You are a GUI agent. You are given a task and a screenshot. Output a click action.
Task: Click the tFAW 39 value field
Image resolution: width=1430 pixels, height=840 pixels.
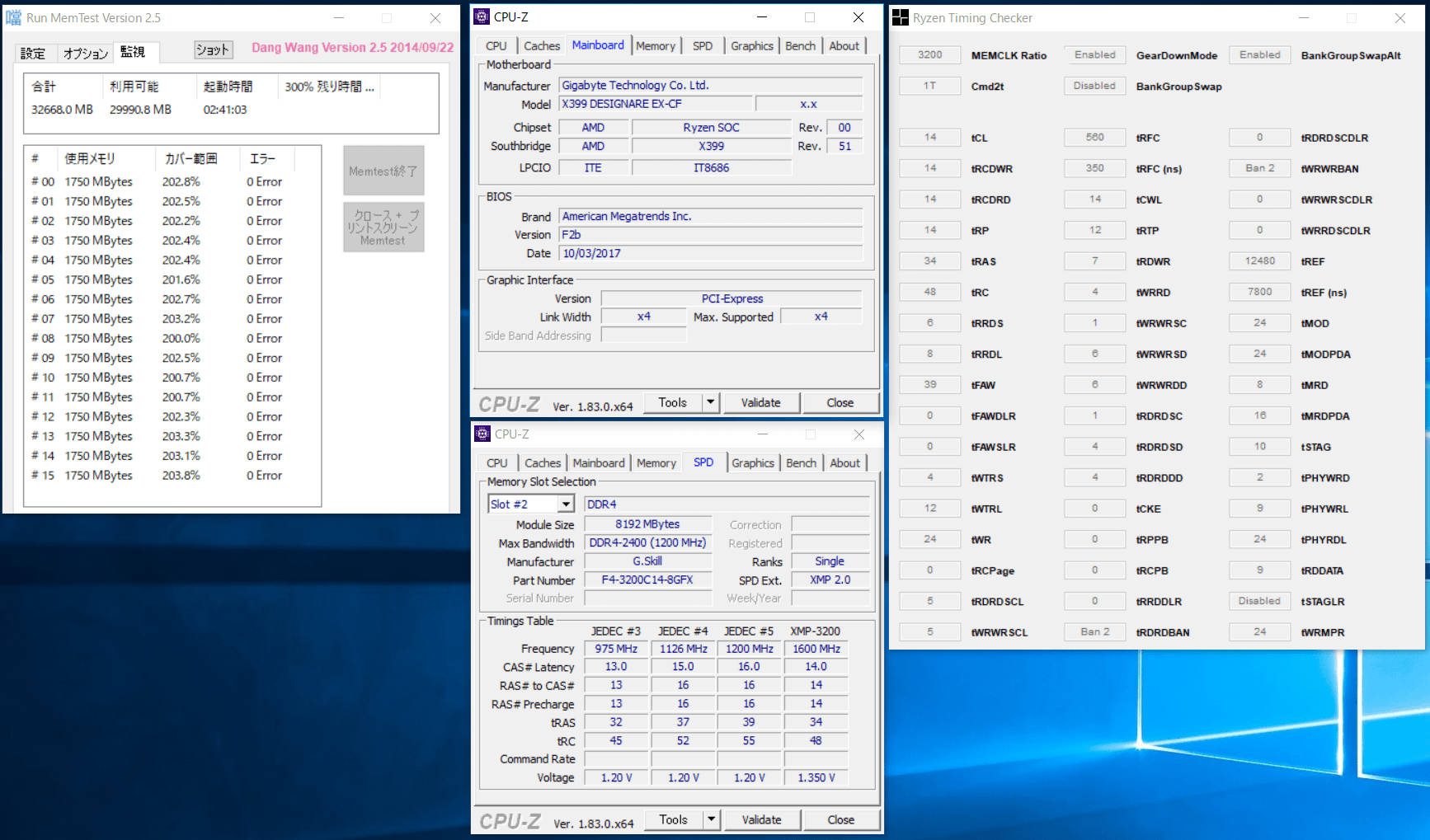click(x=930, y=384)
